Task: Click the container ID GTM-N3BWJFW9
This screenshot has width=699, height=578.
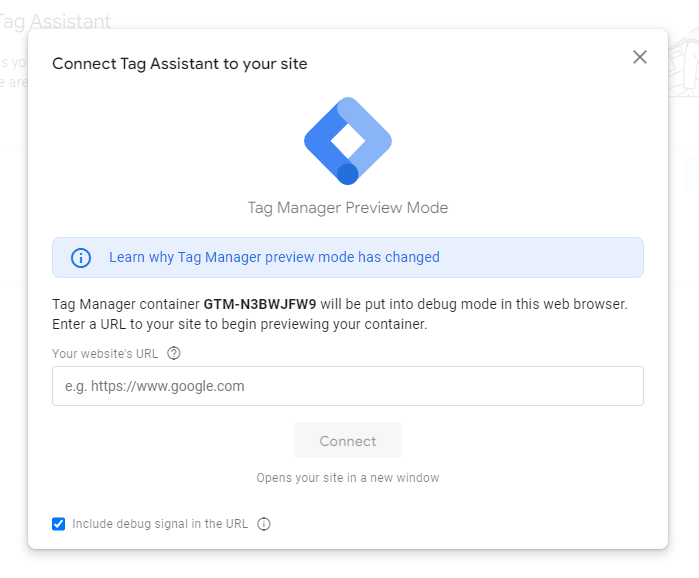Action: click(x=259, y=303)
